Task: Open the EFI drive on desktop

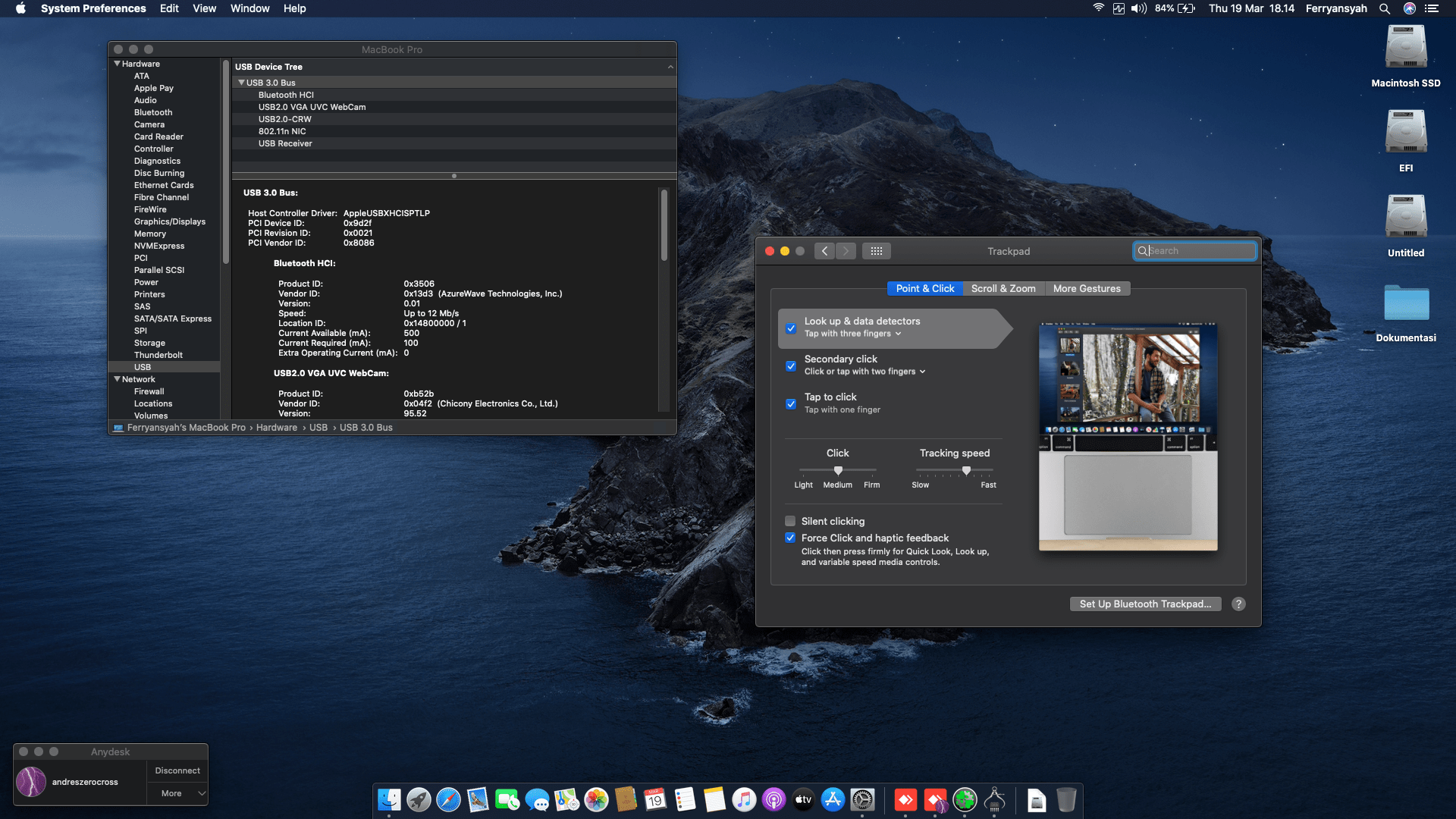Action: point(1406,133)
